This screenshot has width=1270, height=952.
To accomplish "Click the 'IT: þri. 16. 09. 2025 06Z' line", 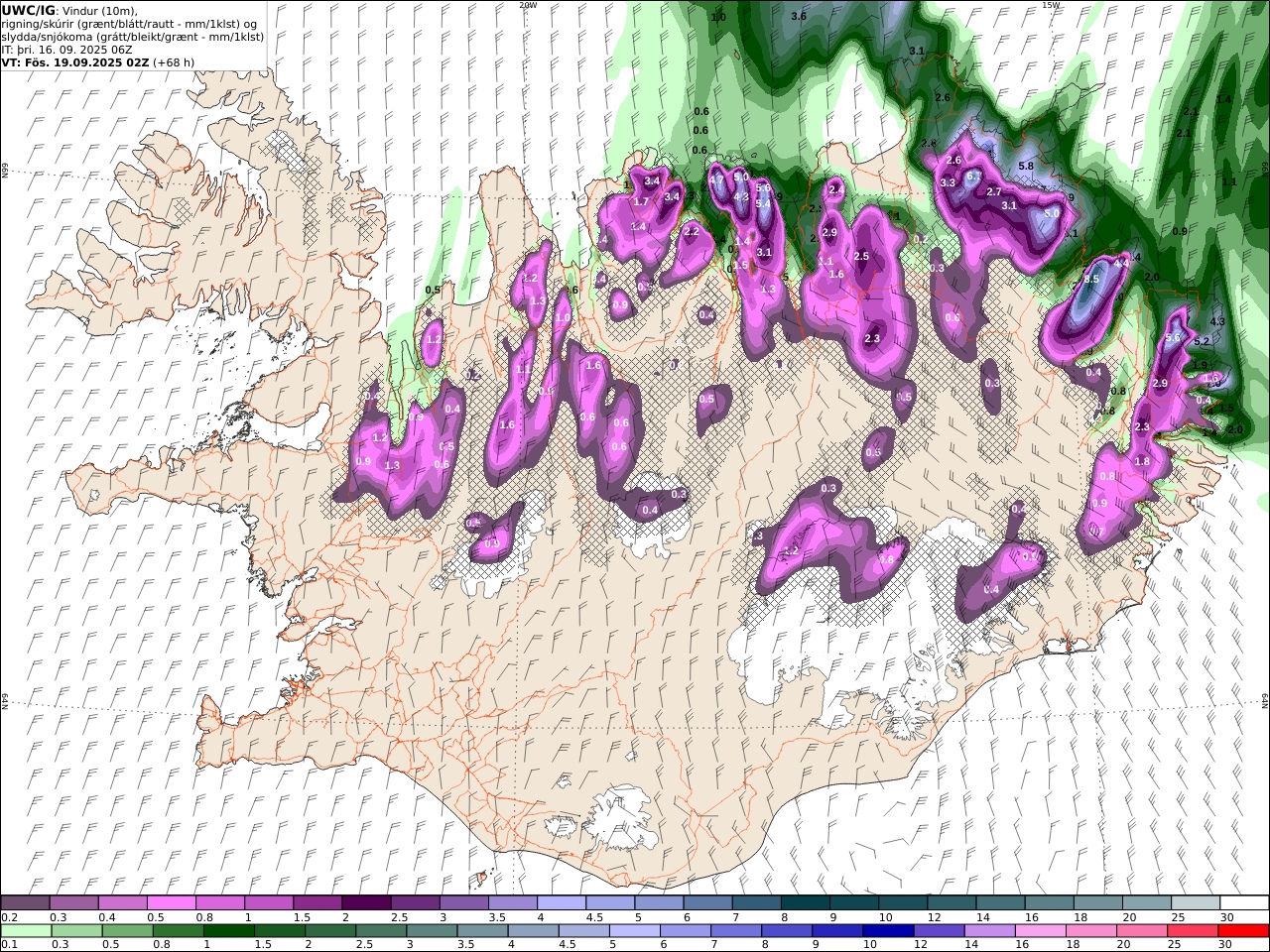I will (66, 49).
